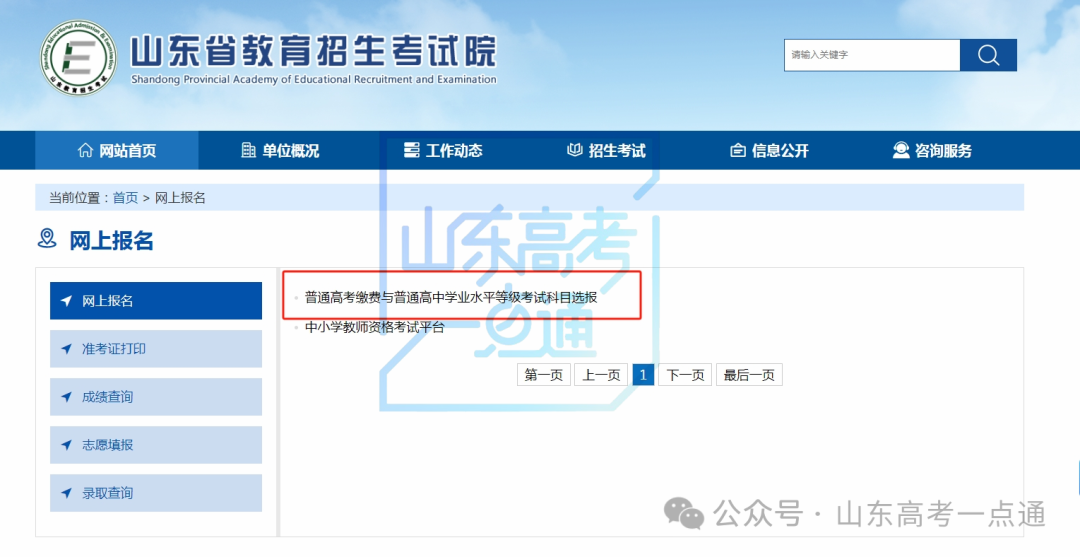Select 志愿填报 in the sidebar
The width and height of the screenshot is (1080, 557).
pyautogui.click(x=156, y=445)
